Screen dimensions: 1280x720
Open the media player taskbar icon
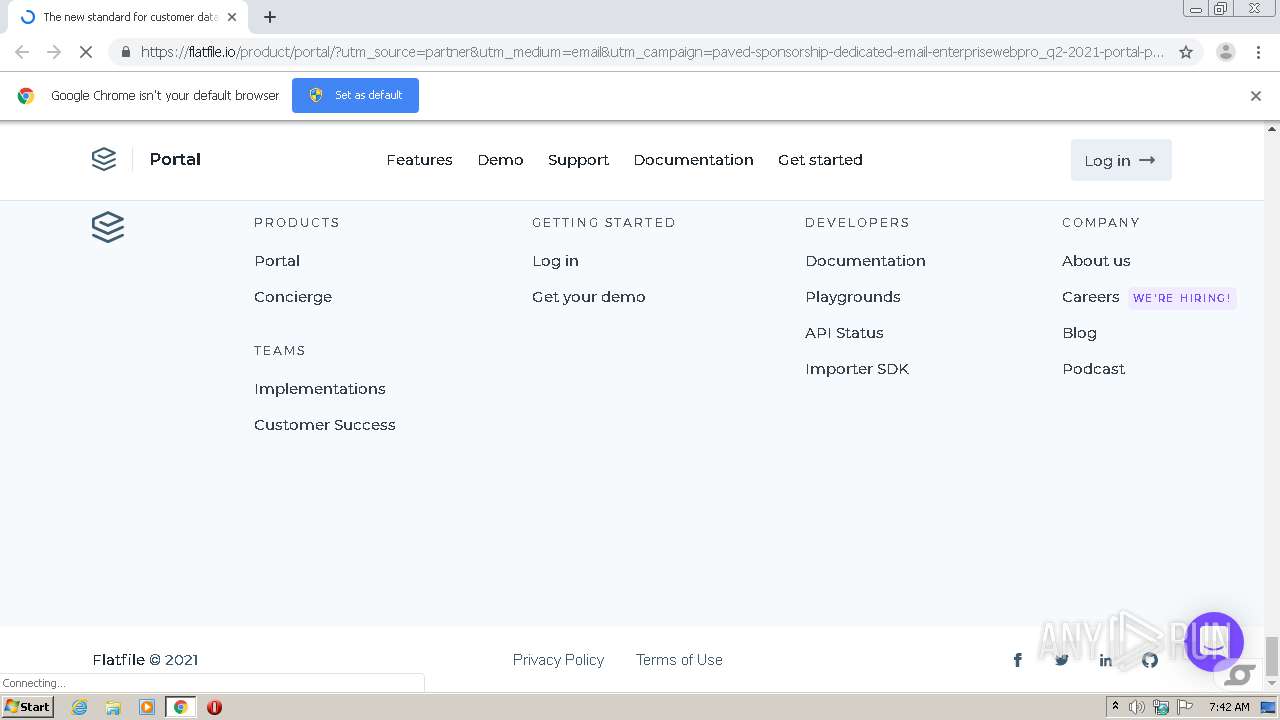pos(147,707)
